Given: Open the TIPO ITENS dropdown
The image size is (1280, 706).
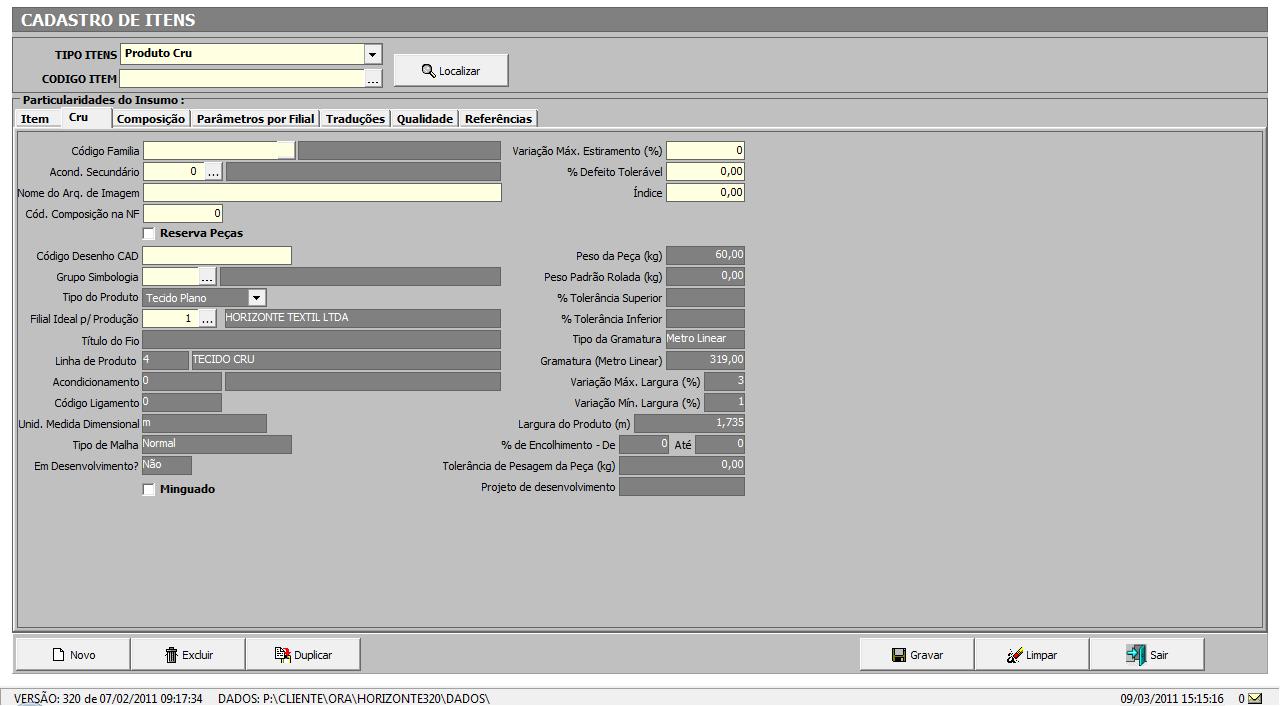Looking at the screenshot, I should (373, 54).
